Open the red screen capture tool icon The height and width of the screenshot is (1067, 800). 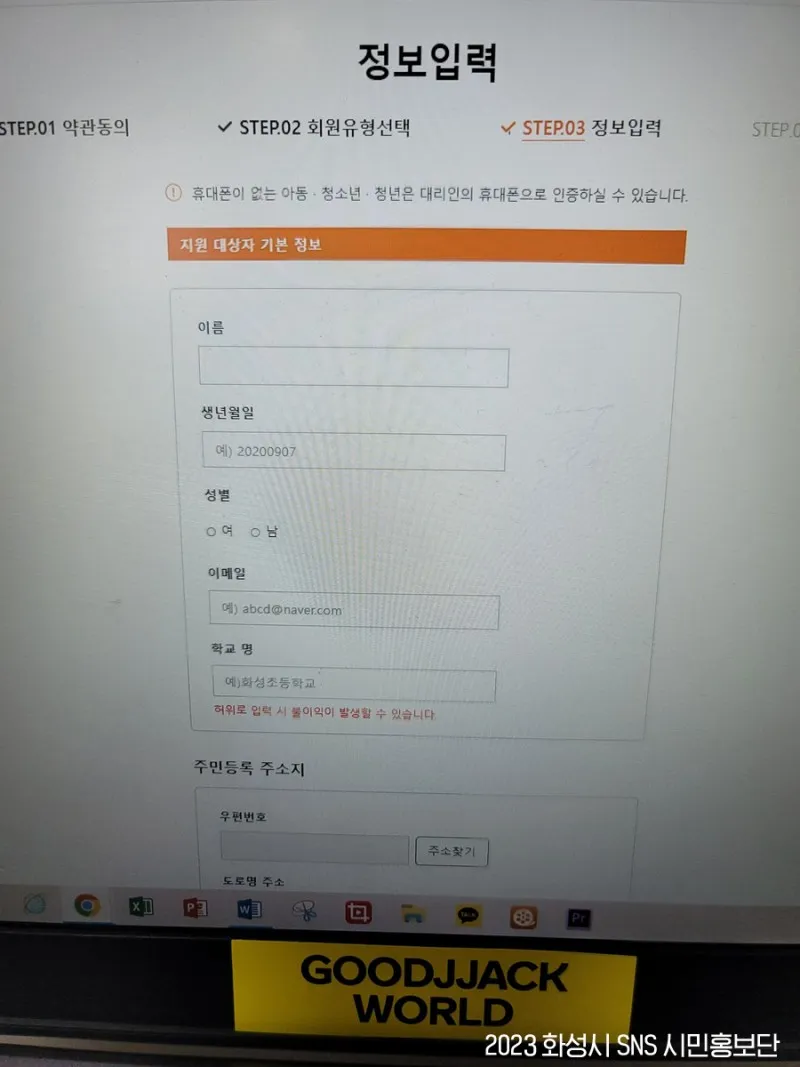[358, 912]
